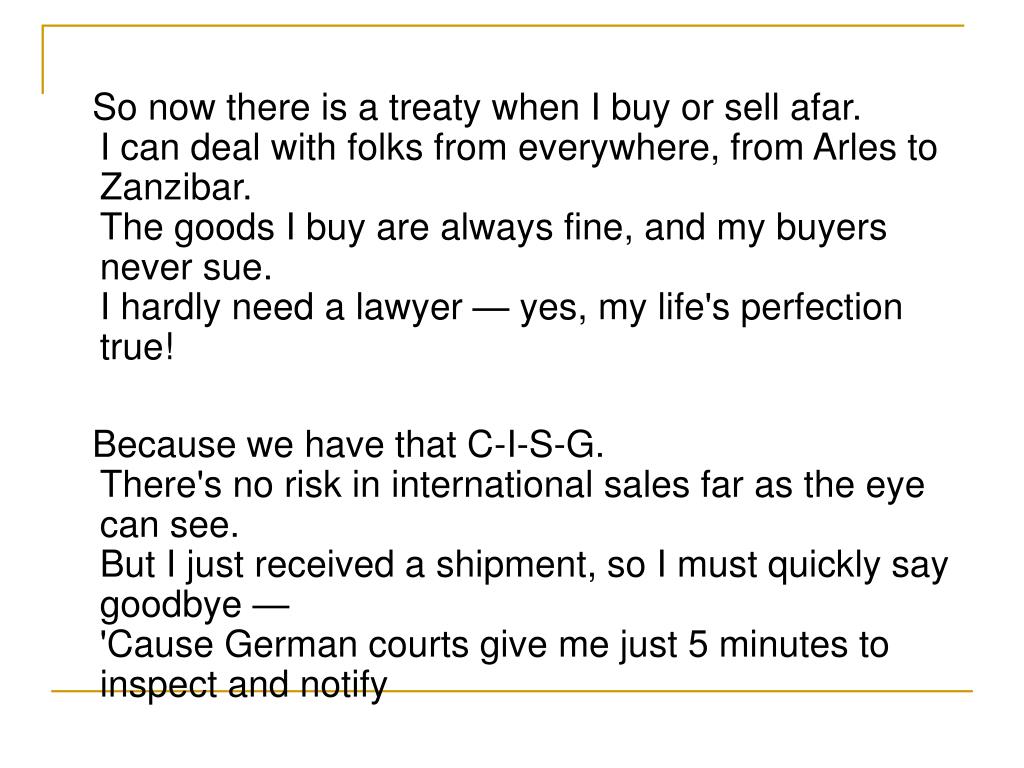Click the words 'inspect and notify'

coord(244,686)
